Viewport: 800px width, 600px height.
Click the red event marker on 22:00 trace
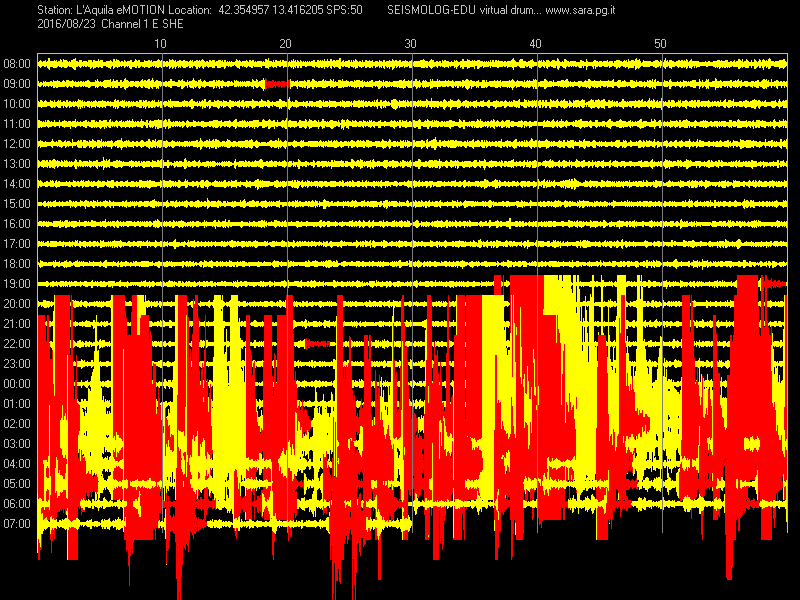tap(316, 344)
